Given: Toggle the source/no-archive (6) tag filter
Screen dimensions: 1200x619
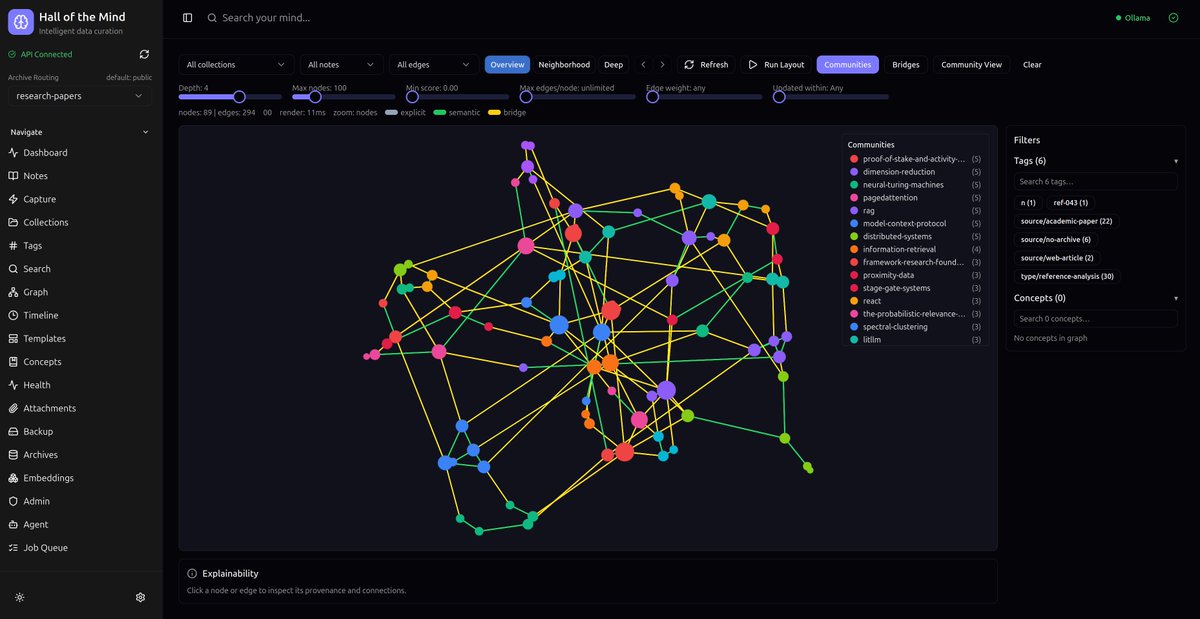Looking at the screenshot, I should coord(1056,240).
